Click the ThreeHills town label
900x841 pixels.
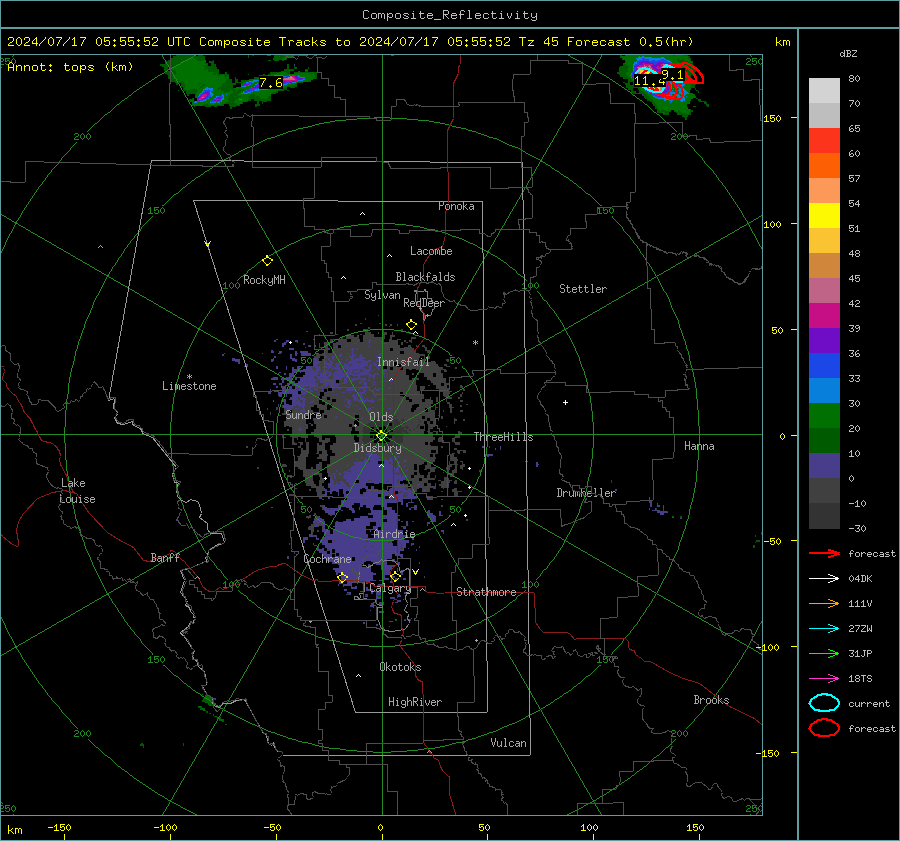pos(503,437)
